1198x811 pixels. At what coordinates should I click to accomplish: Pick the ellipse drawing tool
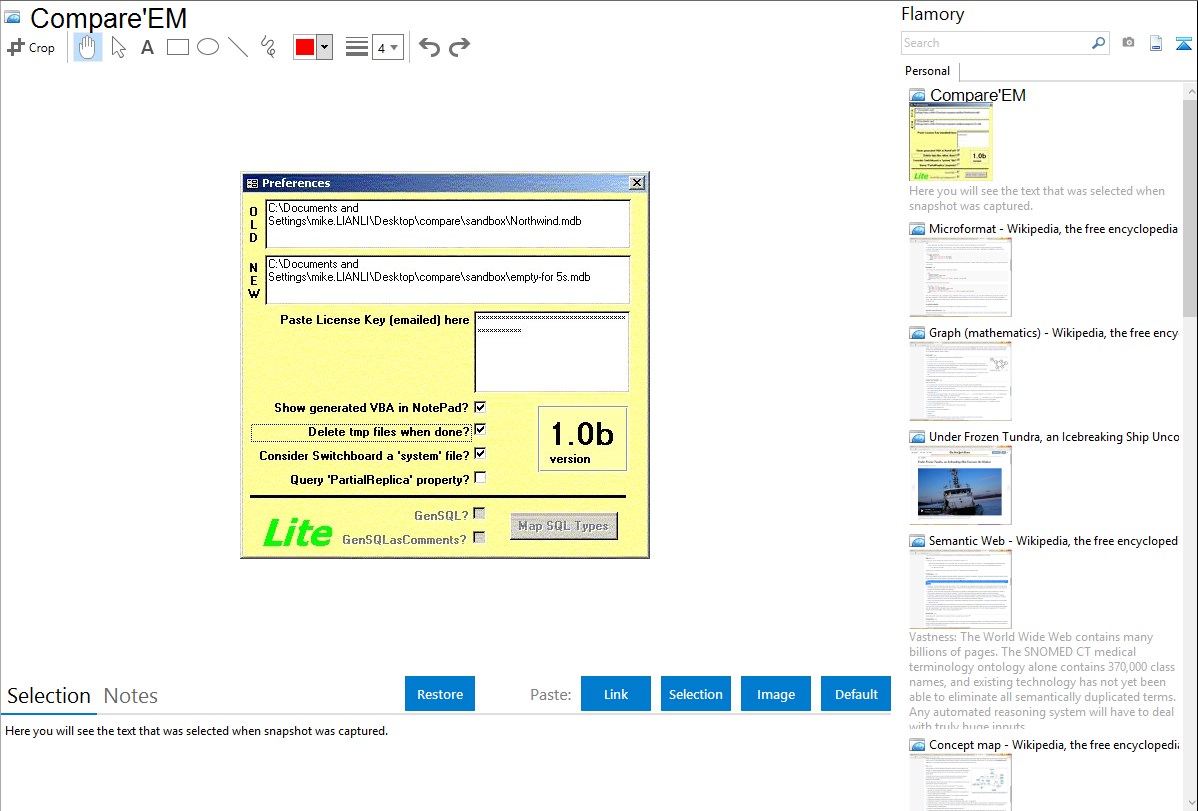(x=208, y=47)
